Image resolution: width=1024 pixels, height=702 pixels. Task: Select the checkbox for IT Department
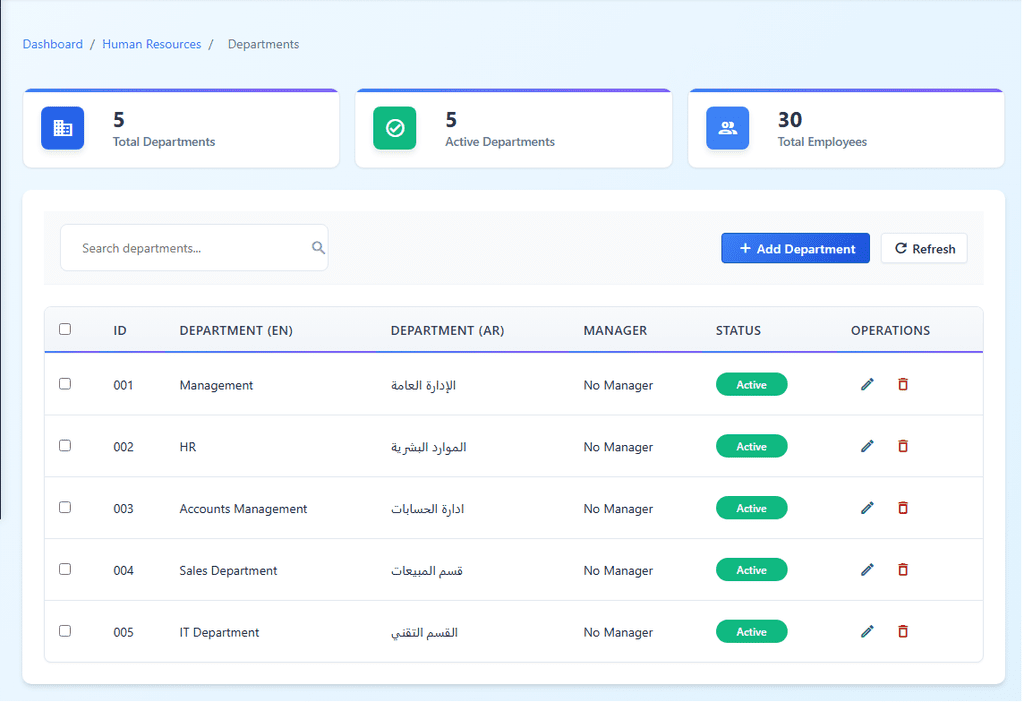pos(65,631)
